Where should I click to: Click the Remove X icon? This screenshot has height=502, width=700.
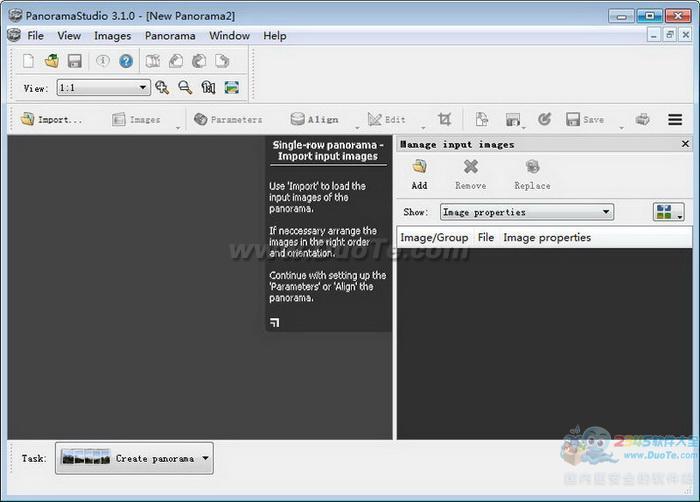pos(471,167)
